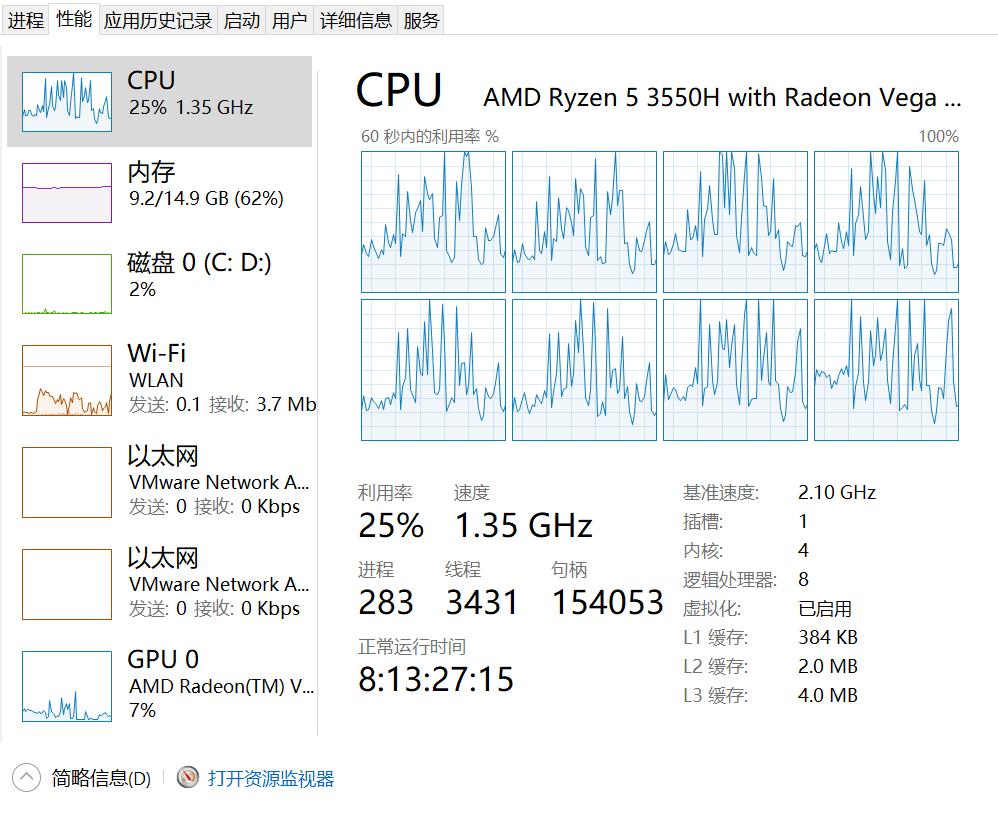Viewport: 998px width, 814px height.
Task: Collapse view with 简略信息 arrow icon
Action: click(x=26, y=778)
